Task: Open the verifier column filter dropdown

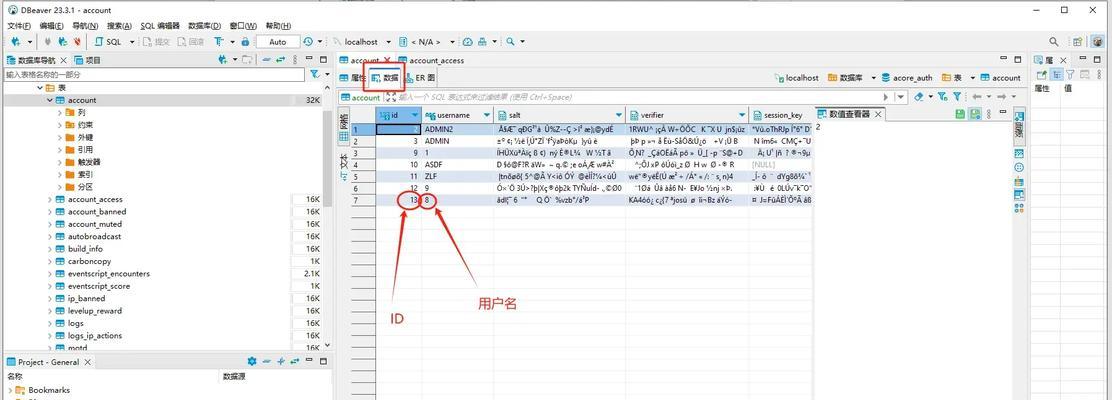Action: [743, 115]
